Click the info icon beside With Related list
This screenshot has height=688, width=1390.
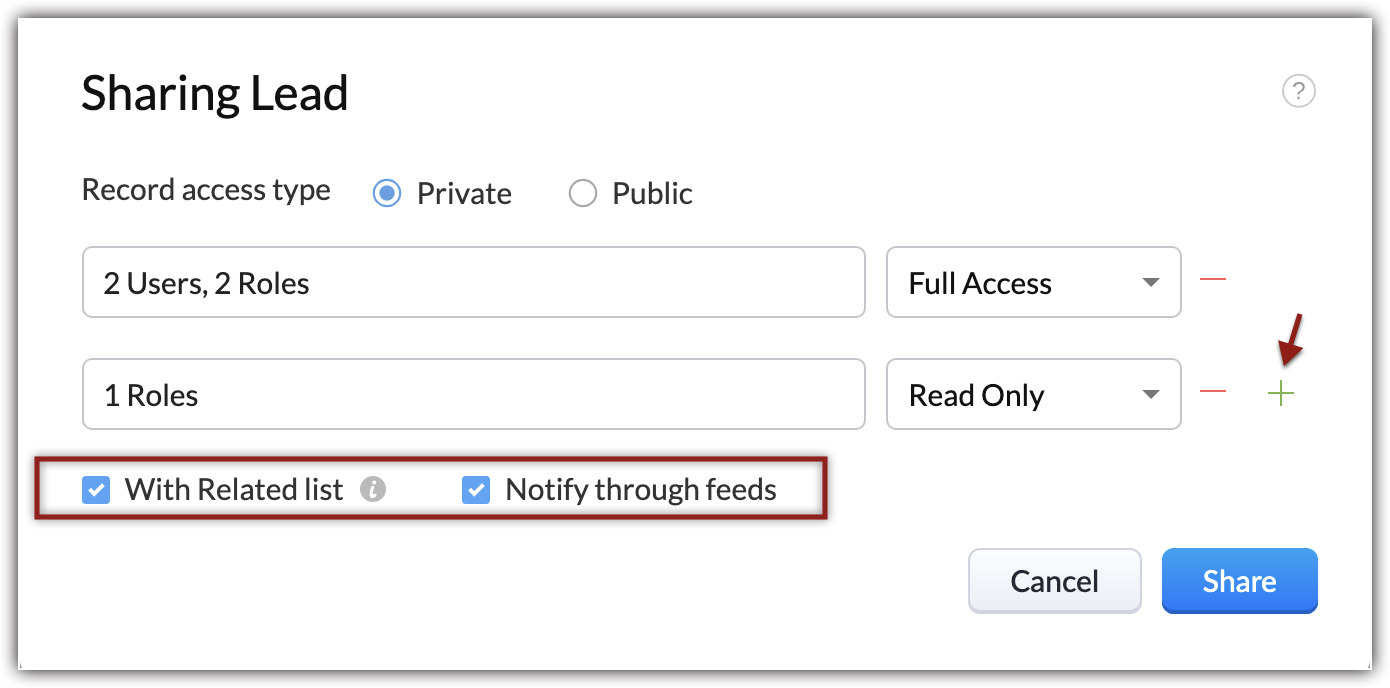click(x=373, y=490)
